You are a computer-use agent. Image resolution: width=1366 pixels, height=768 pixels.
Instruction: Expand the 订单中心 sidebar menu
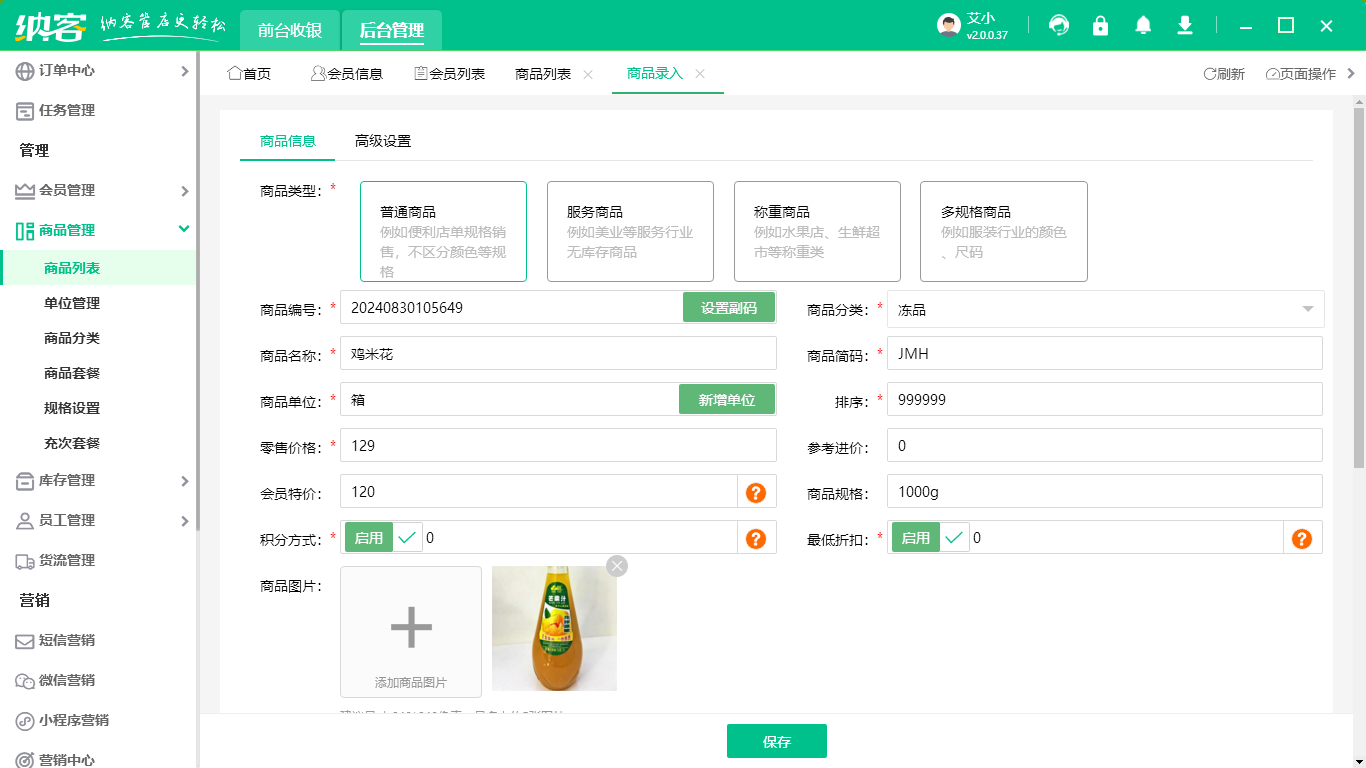tap(98, 70)
